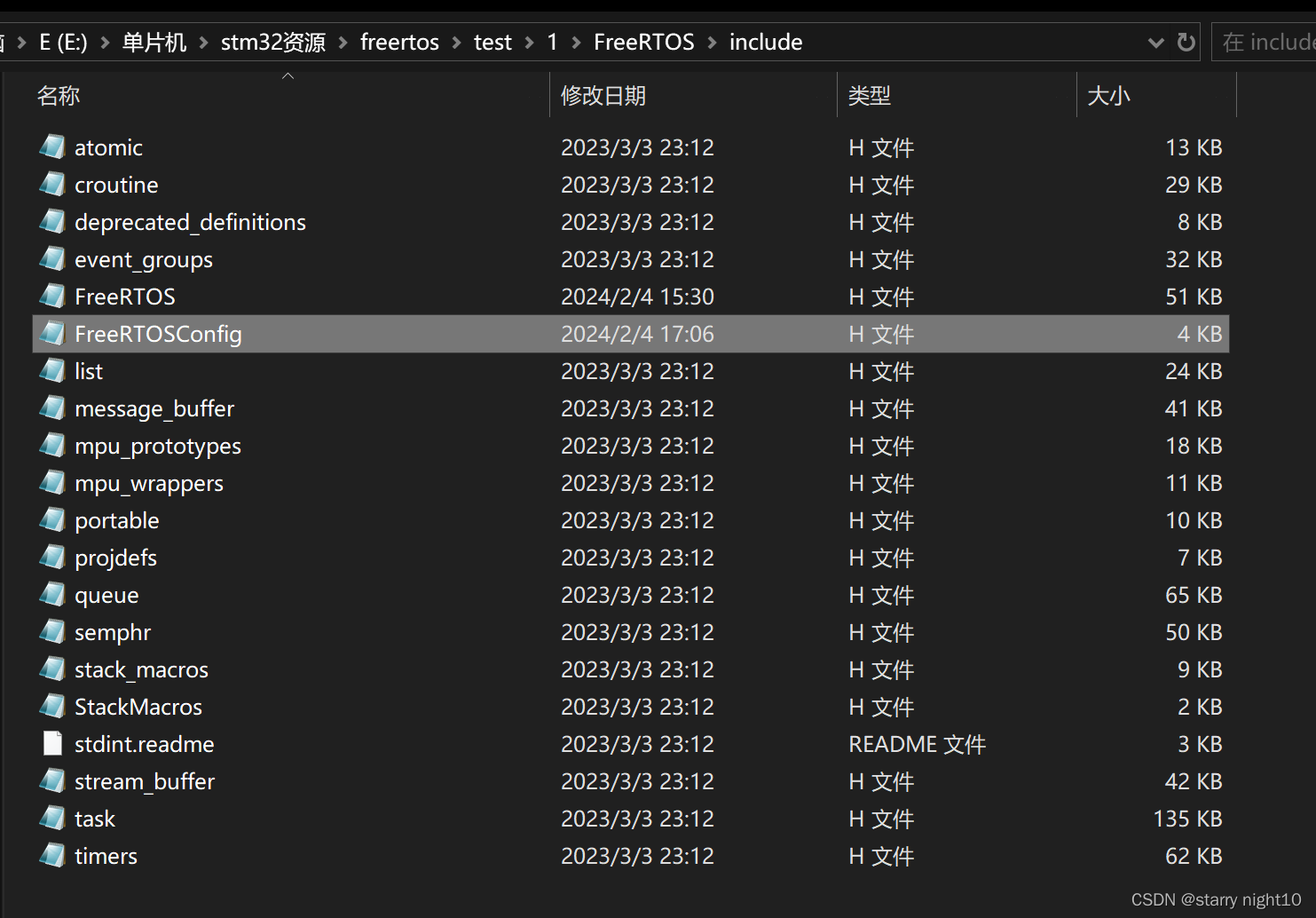This screenshot has width=1316, height=918.
Task: Open the FreeRTOSConfig file icon
Action: pos(51,333)
